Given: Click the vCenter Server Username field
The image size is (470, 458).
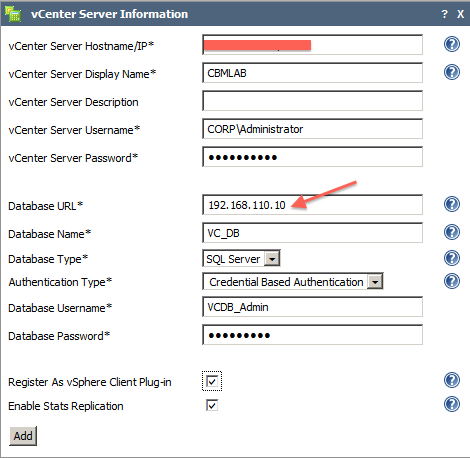Looking at the screenshot, I should pos(312,129).
